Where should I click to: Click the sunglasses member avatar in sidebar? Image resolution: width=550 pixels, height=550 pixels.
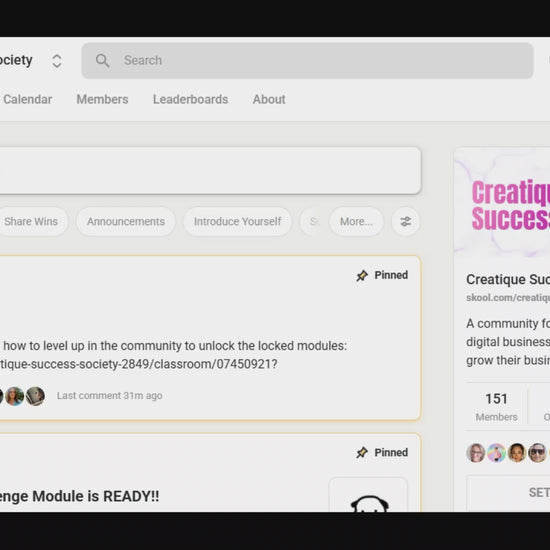point(537,453)
